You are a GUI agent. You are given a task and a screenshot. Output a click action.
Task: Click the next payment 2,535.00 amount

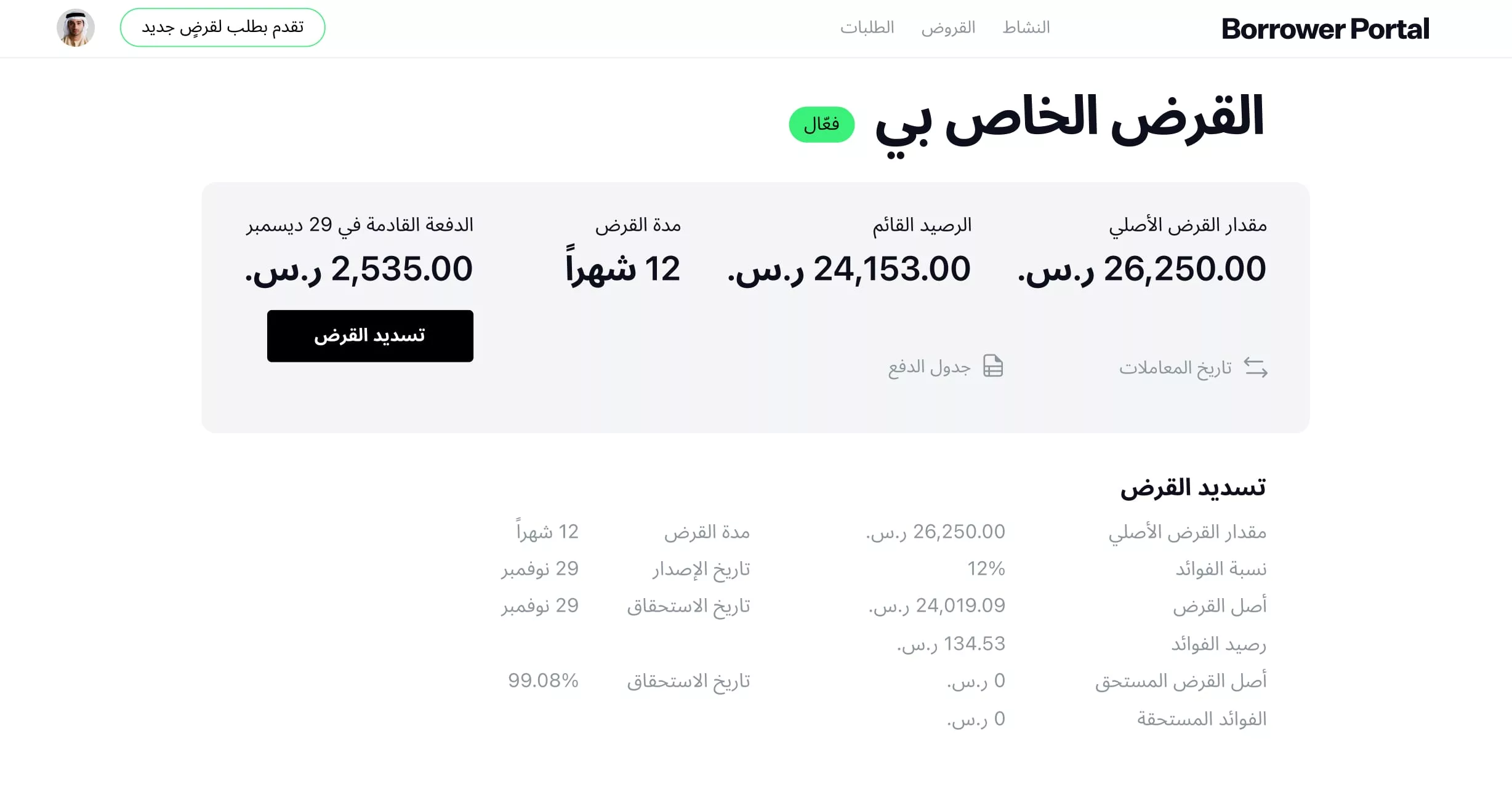click(x=359, y=270)
